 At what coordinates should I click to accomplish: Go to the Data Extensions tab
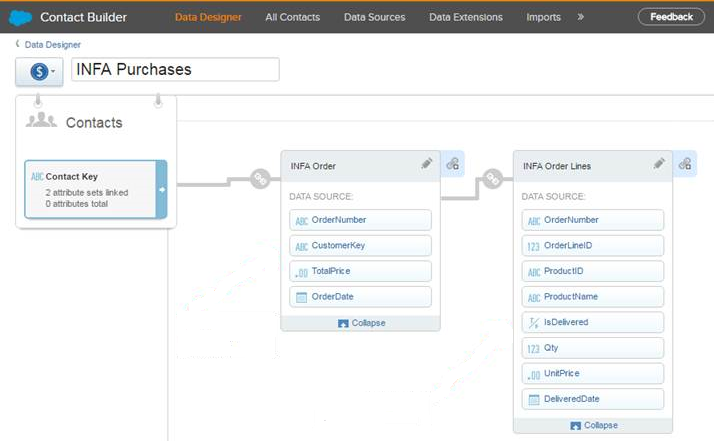[x=466, y=17]
